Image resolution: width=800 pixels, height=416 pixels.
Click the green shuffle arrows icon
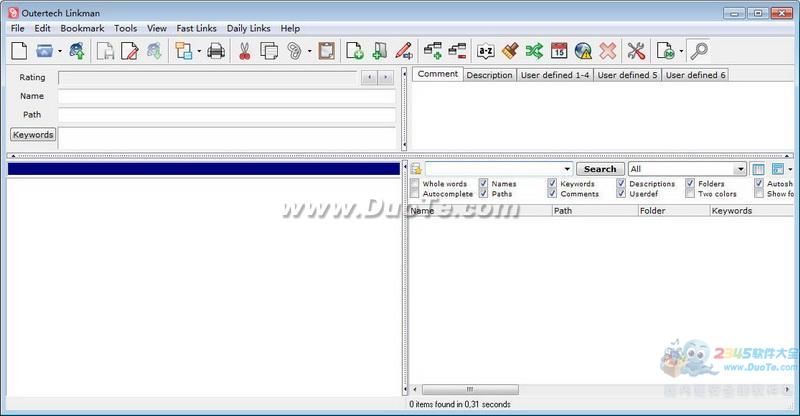click(x=534, y=51)
